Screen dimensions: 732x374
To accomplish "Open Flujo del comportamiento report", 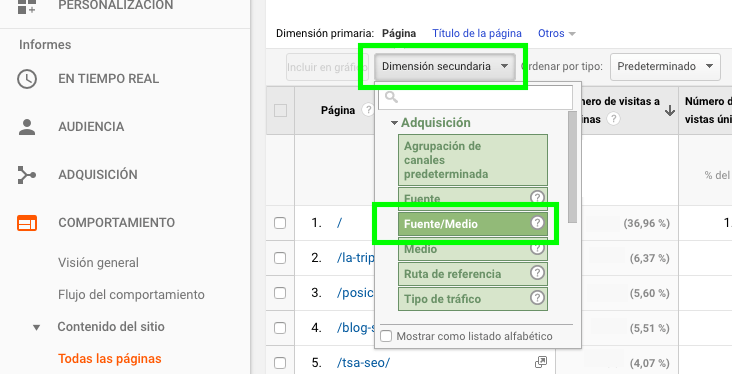I will click(131, 295).
